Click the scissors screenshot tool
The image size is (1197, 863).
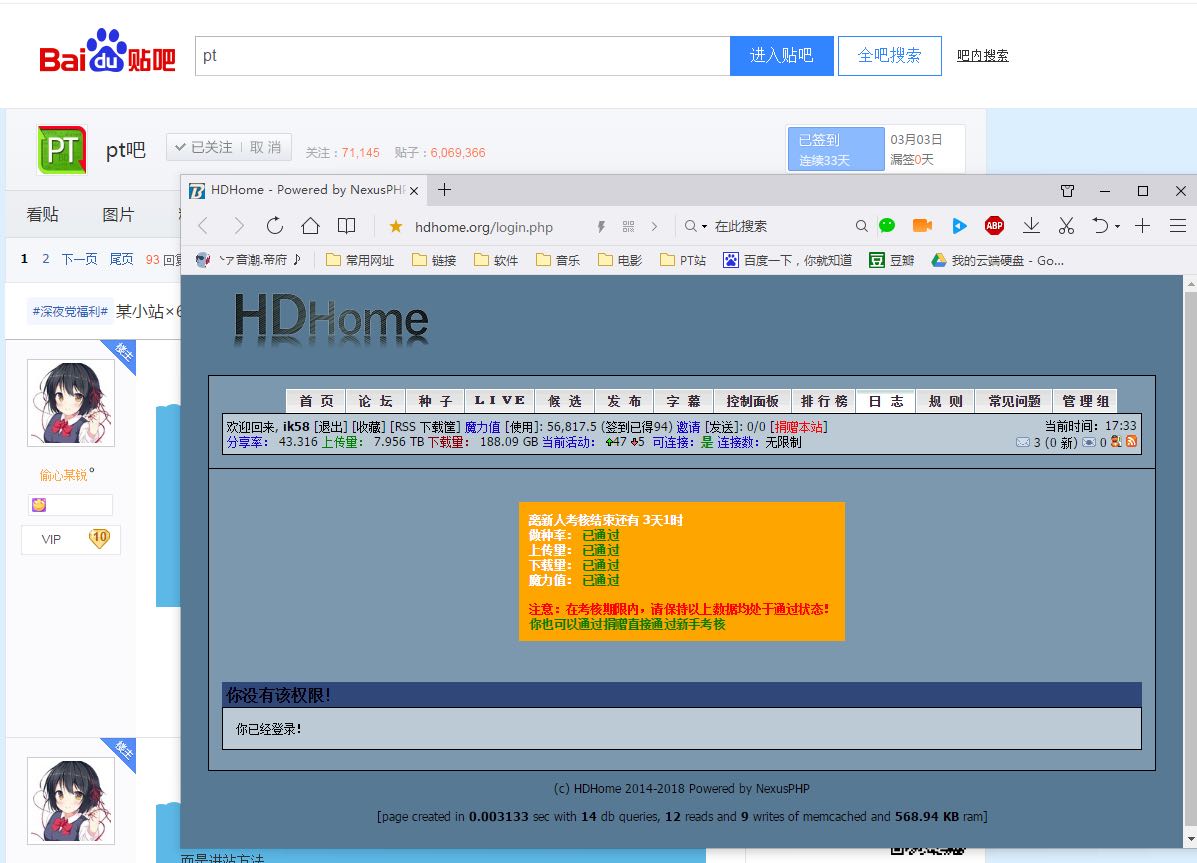pos(1066,225)
